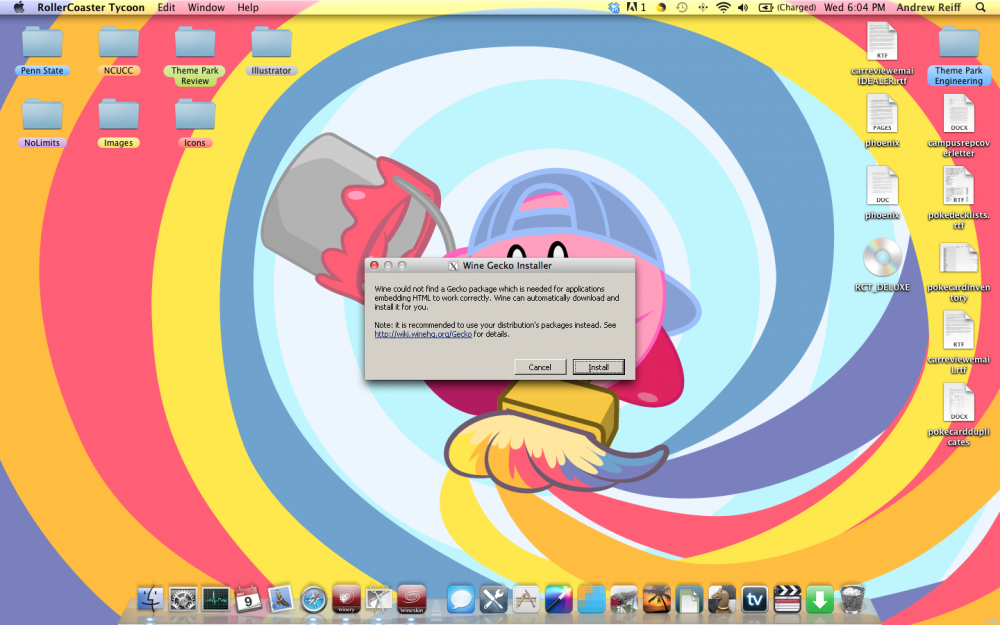Open the Spotlight search icon

tap(978, 7)
